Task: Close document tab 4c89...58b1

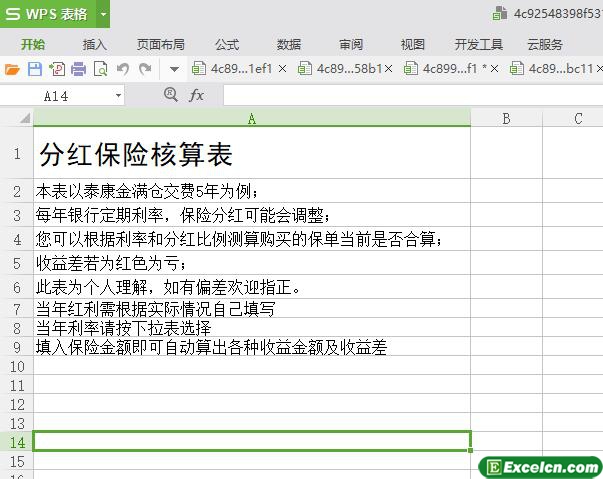Action: pyautogui.click(x=388, y=69)
